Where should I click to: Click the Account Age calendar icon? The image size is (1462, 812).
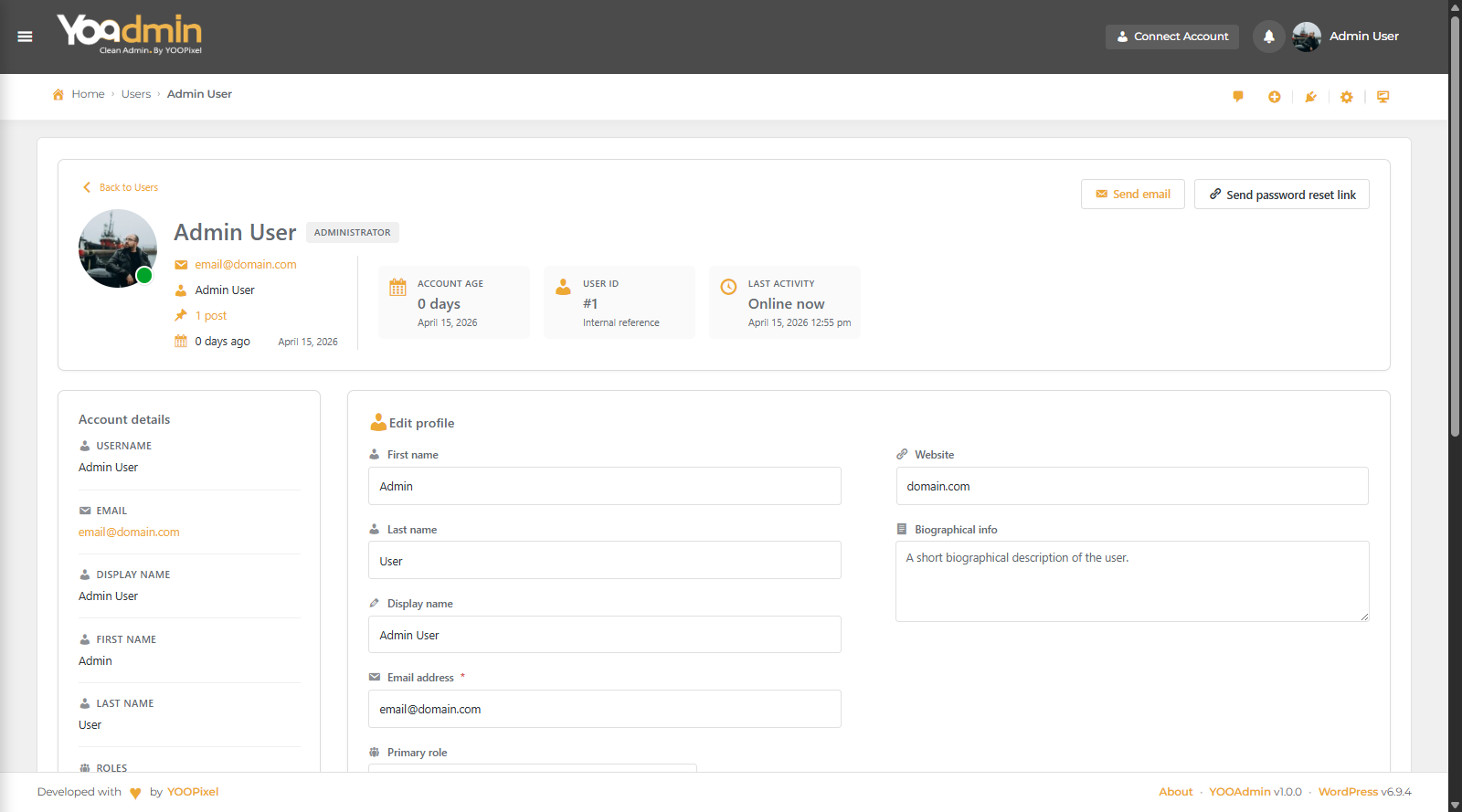[x=397, y=287]
